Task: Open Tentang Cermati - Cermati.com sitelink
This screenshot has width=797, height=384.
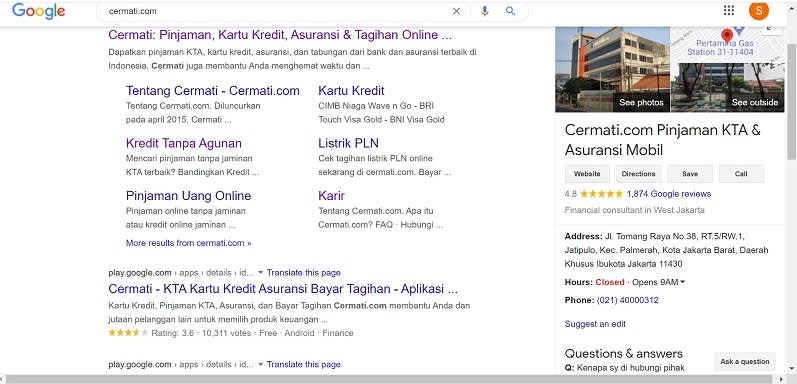Action: tap(212, 91)
